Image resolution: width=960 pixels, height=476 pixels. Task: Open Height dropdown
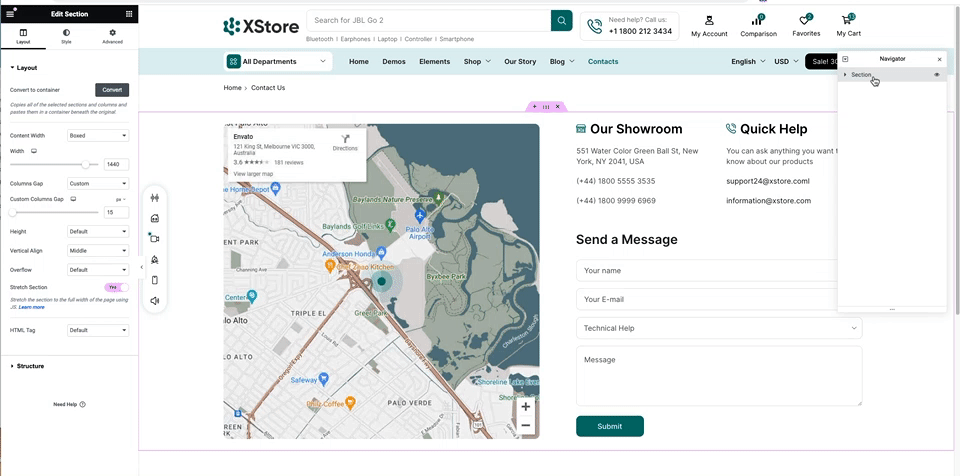(x=98, y=232)
